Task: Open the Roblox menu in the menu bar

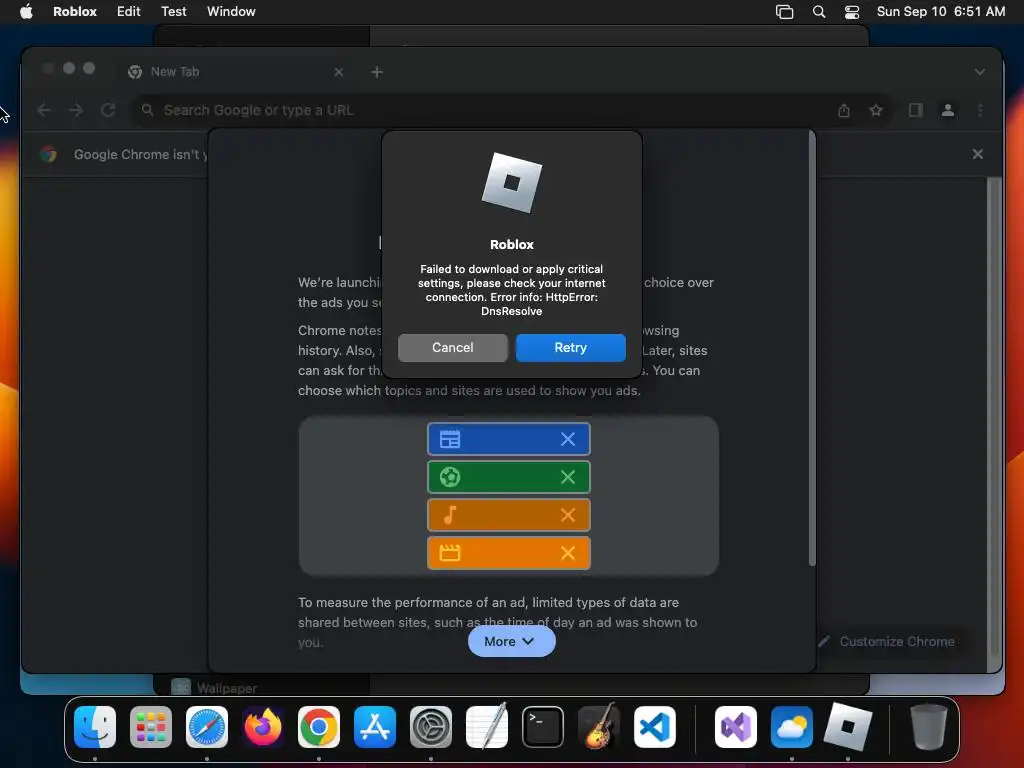Action: point(74,11)
